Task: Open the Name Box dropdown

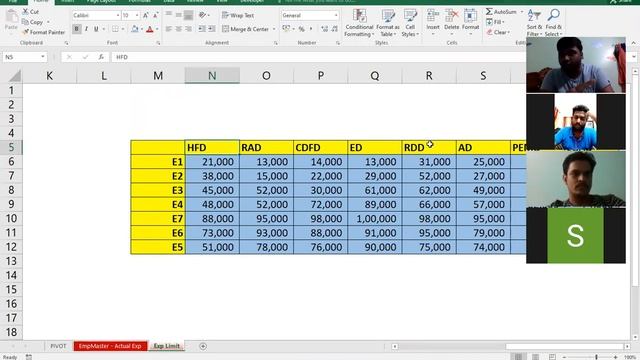Action: (x=42, y=57)
